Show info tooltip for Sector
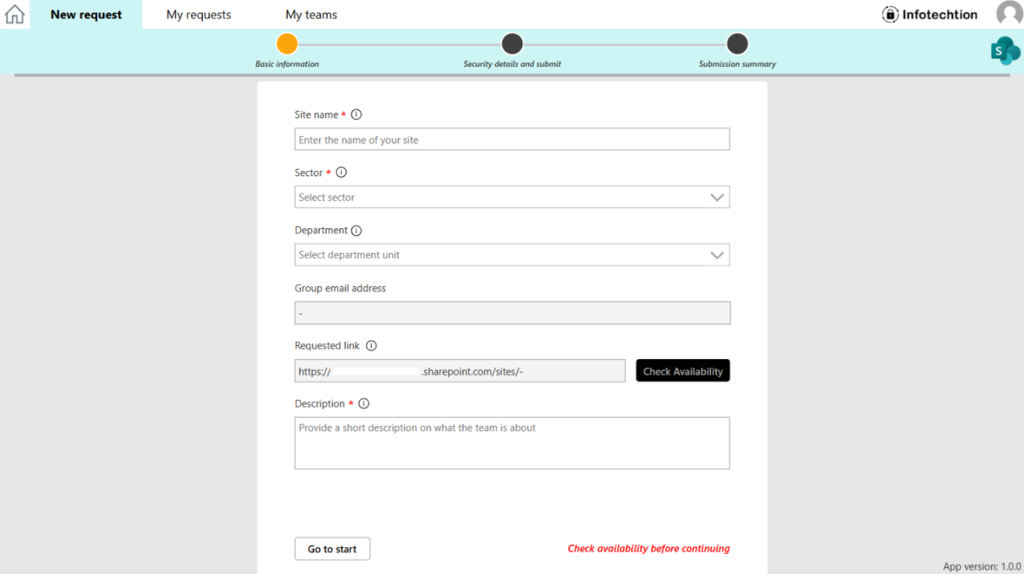Image resolution: width=1024 pixels, height=574 pixels. coord(341,172)
